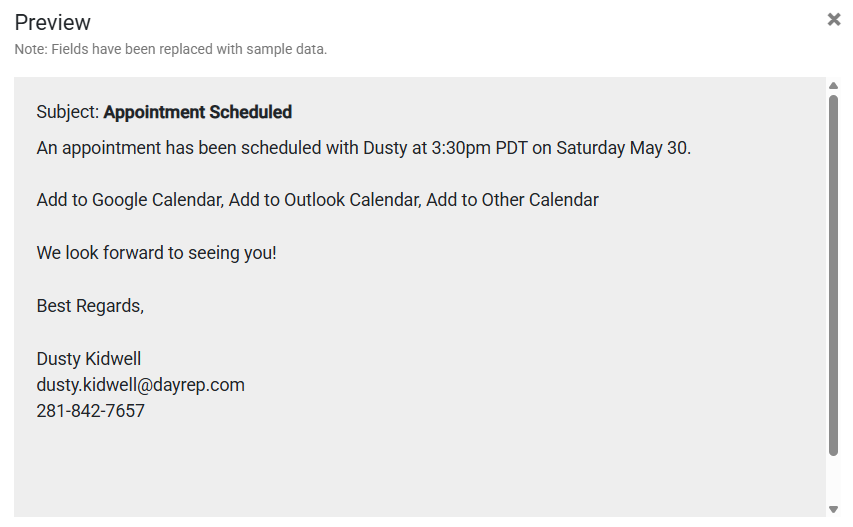The image size is (853, 527).
Task: Click the Preview heading
Action: (53, 22)
